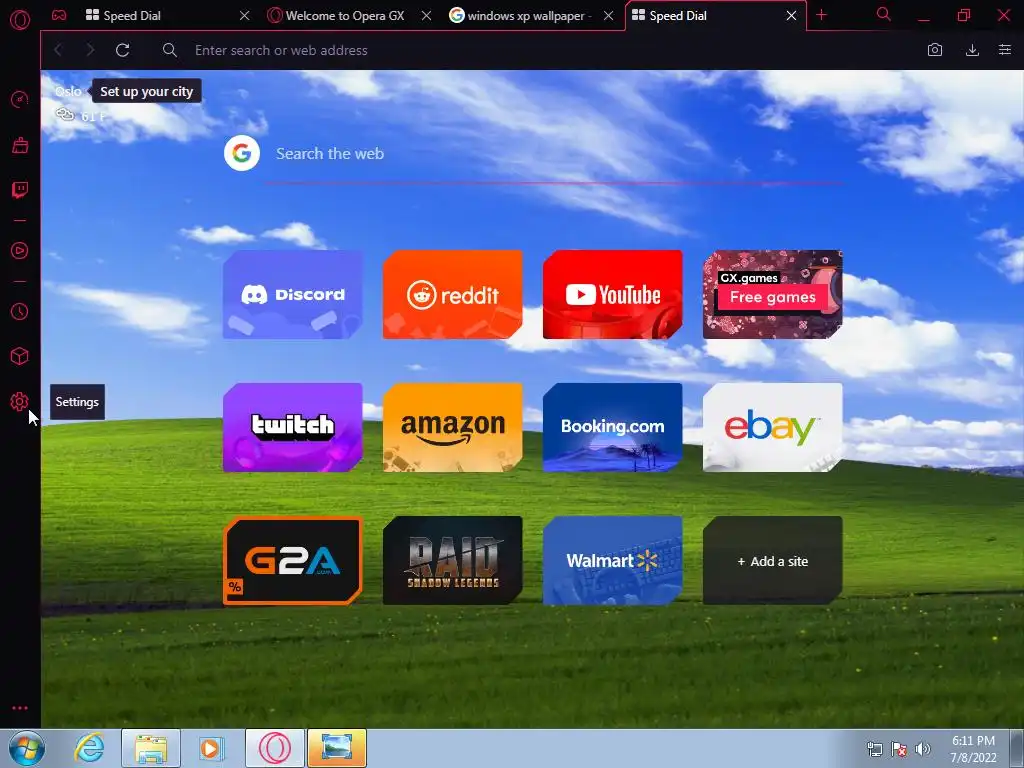1024x768 pixels.
Task: Close the first Speed Dial tab
Action: 244,16
